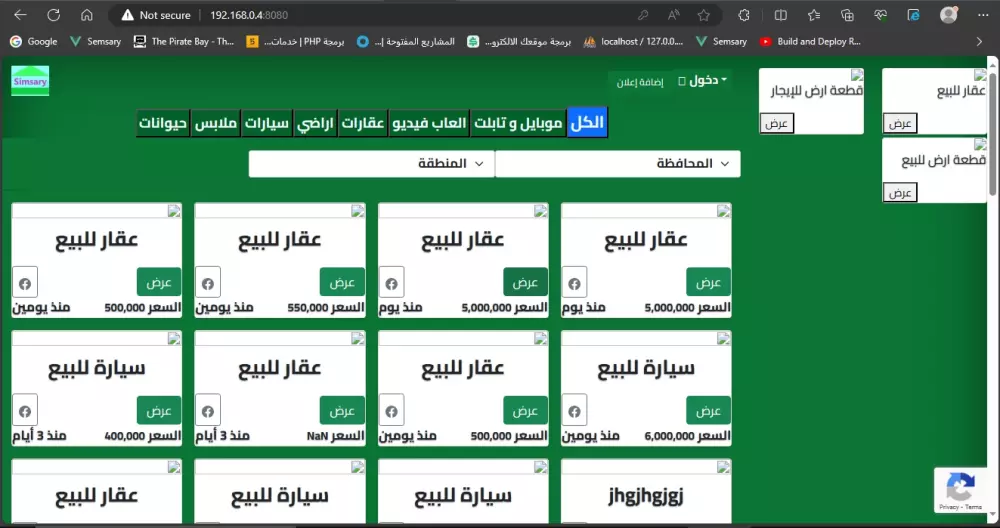The height and width of the screenshot is (528, 1000).
Task: Select the عقارات category tab
Action: (362, 122)
